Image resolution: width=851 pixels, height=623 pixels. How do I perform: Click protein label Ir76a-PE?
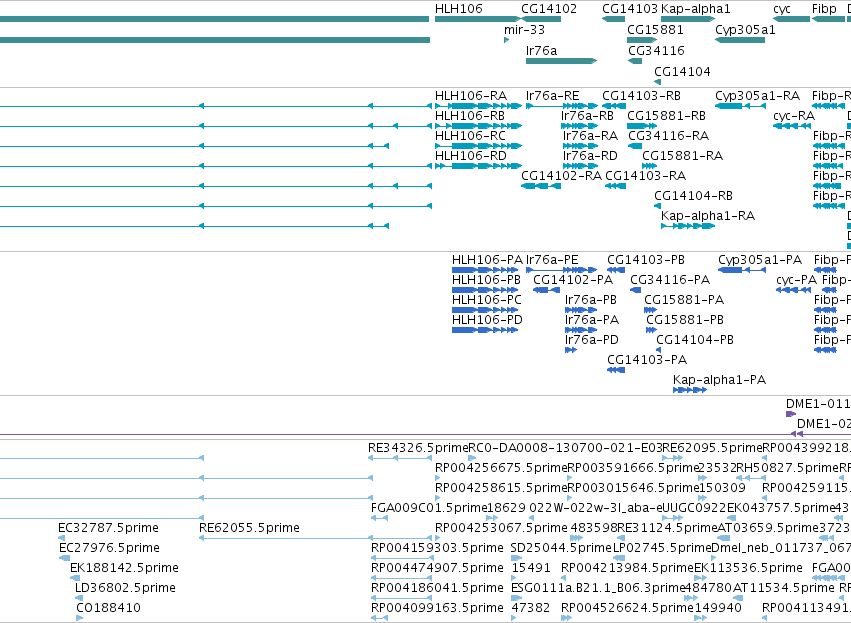click(x=552, y=260)
